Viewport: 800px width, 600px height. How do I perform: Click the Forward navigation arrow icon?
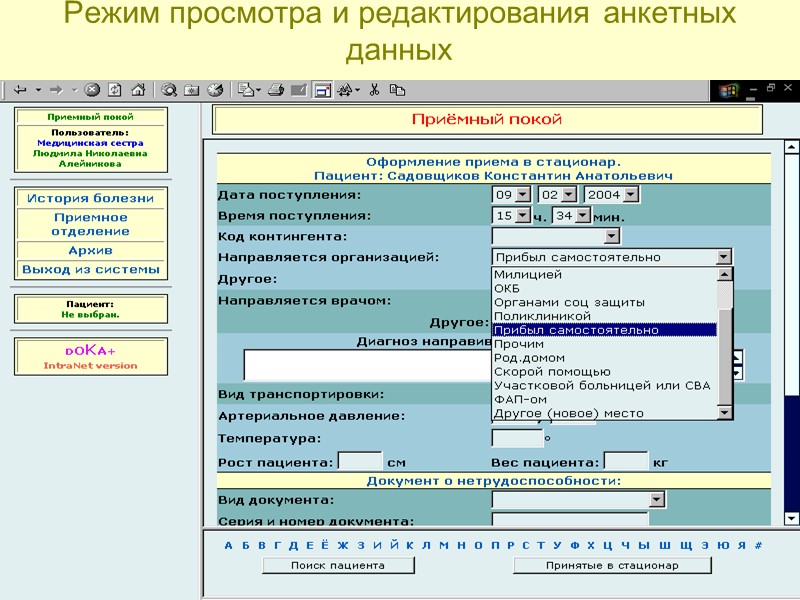point(55,92)
